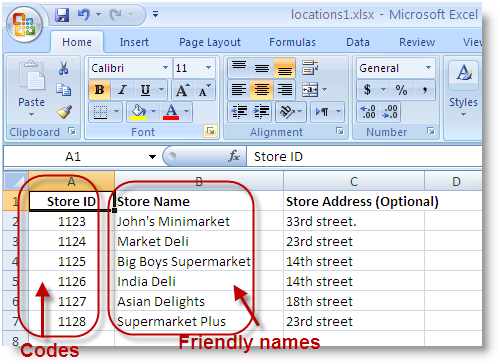This screenshot has height=364, width=500.
Task: Toggle Bottom Align vertical alignment
Action: tap(285, 68)
